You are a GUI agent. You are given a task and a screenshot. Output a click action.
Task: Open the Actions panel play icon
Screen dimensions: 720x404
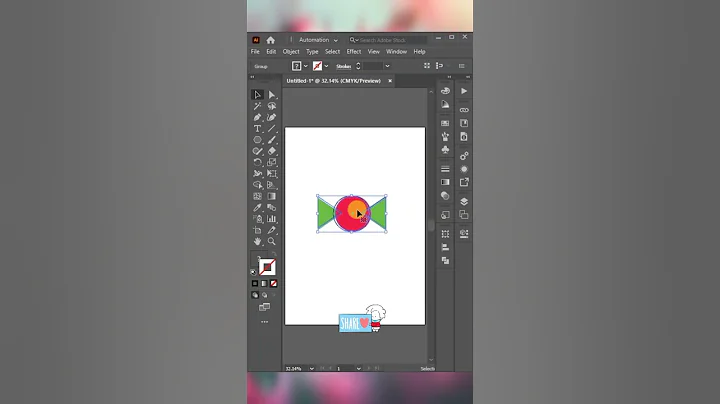(464, 91)
